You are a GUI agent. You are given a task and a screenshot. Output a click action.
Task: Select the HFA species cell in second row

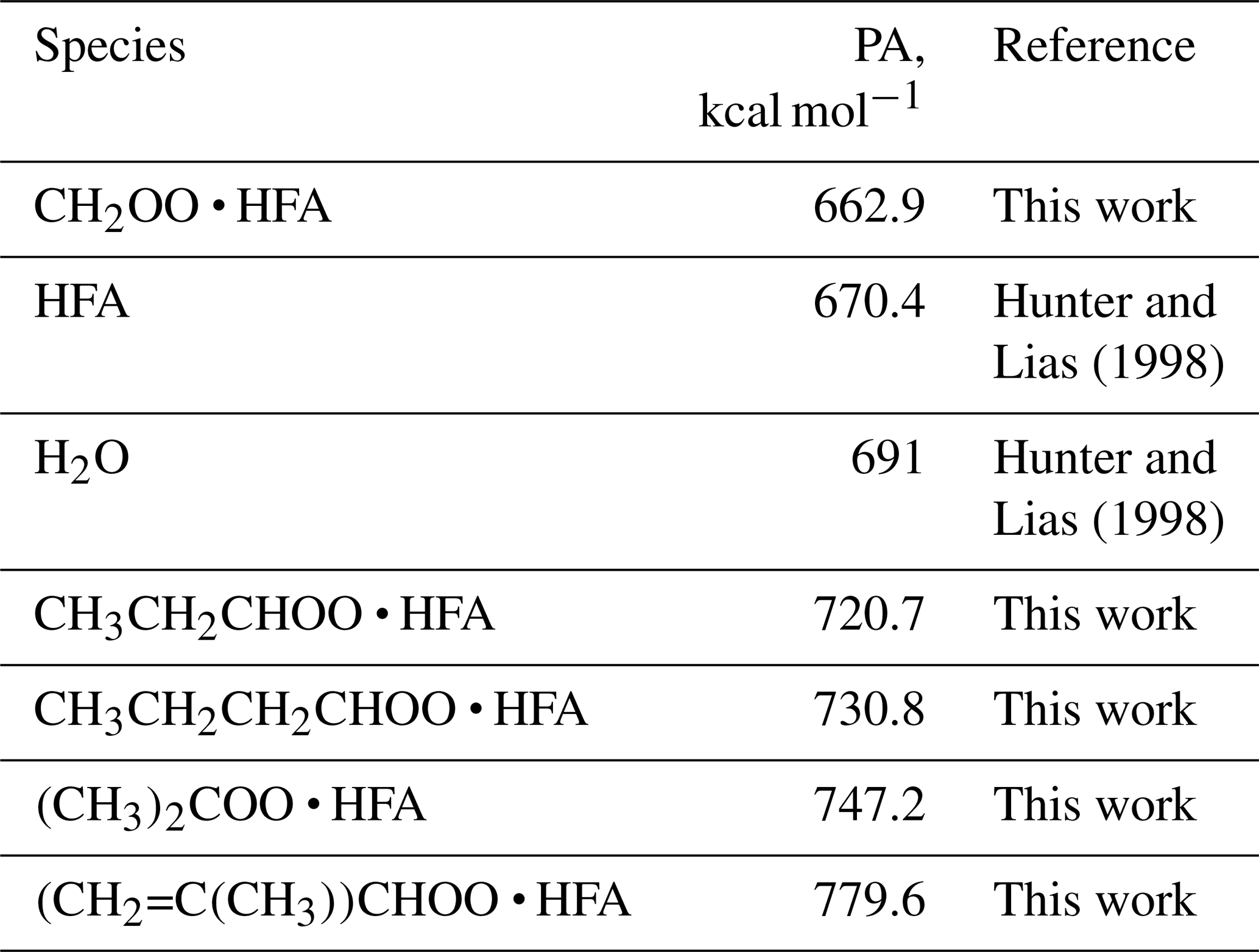(82, 302)
